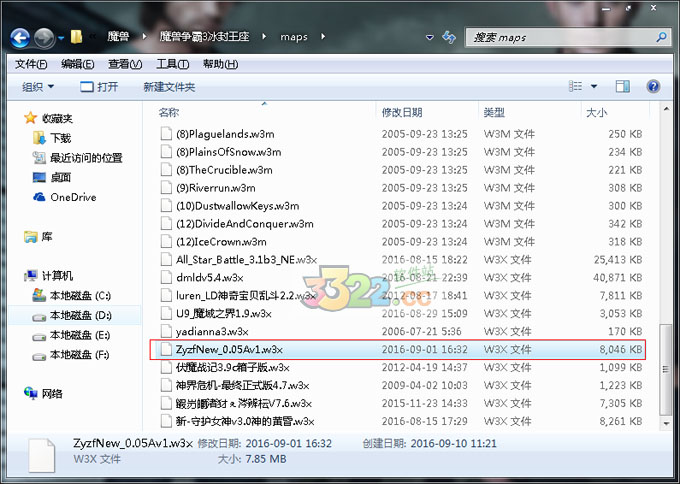The width and height of the screenshot is (680, 484).
Task: Refresh the folder with the refresh icon
Action: coord(449,37)
